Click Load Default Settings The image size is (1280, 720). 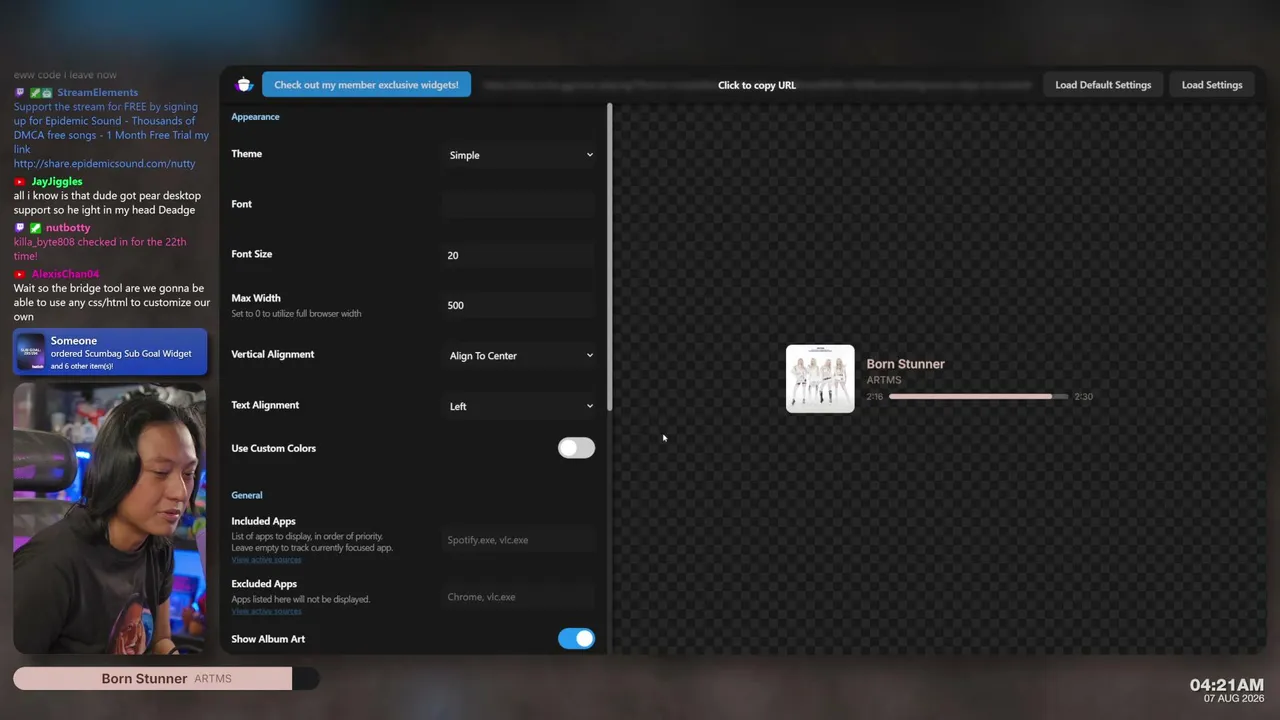1103,85
